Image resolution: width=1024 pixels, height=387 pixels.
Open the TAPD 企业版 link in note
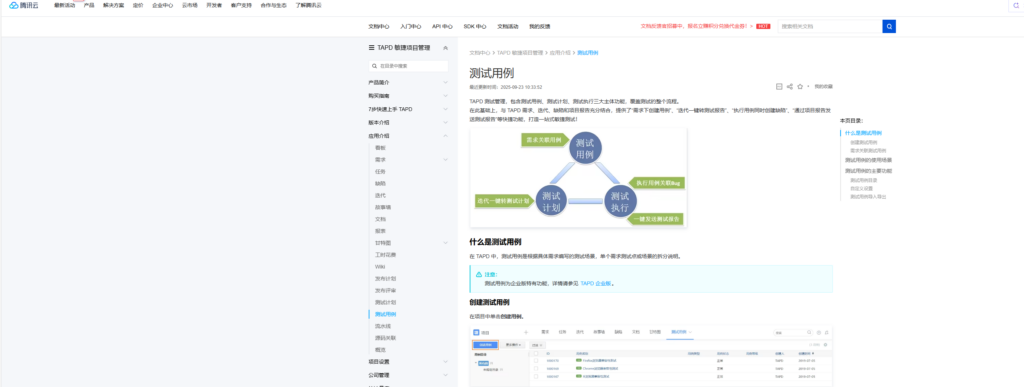pyautogui.click(x=597, y=284)
